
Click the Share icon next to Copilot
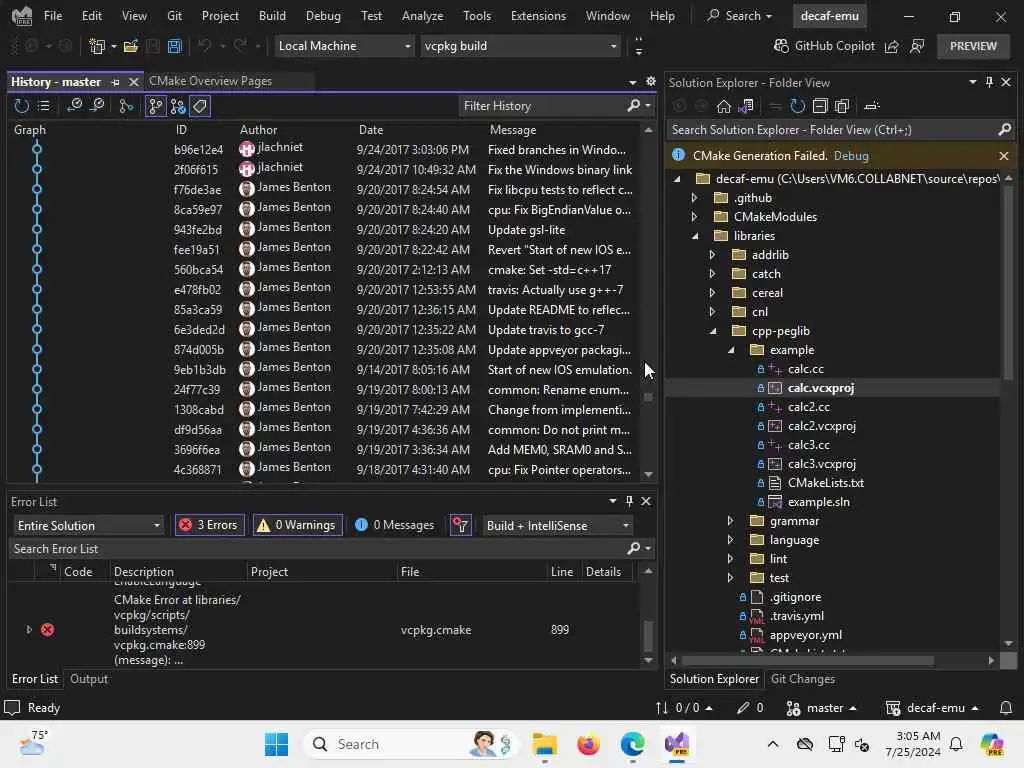pos(891,46)
